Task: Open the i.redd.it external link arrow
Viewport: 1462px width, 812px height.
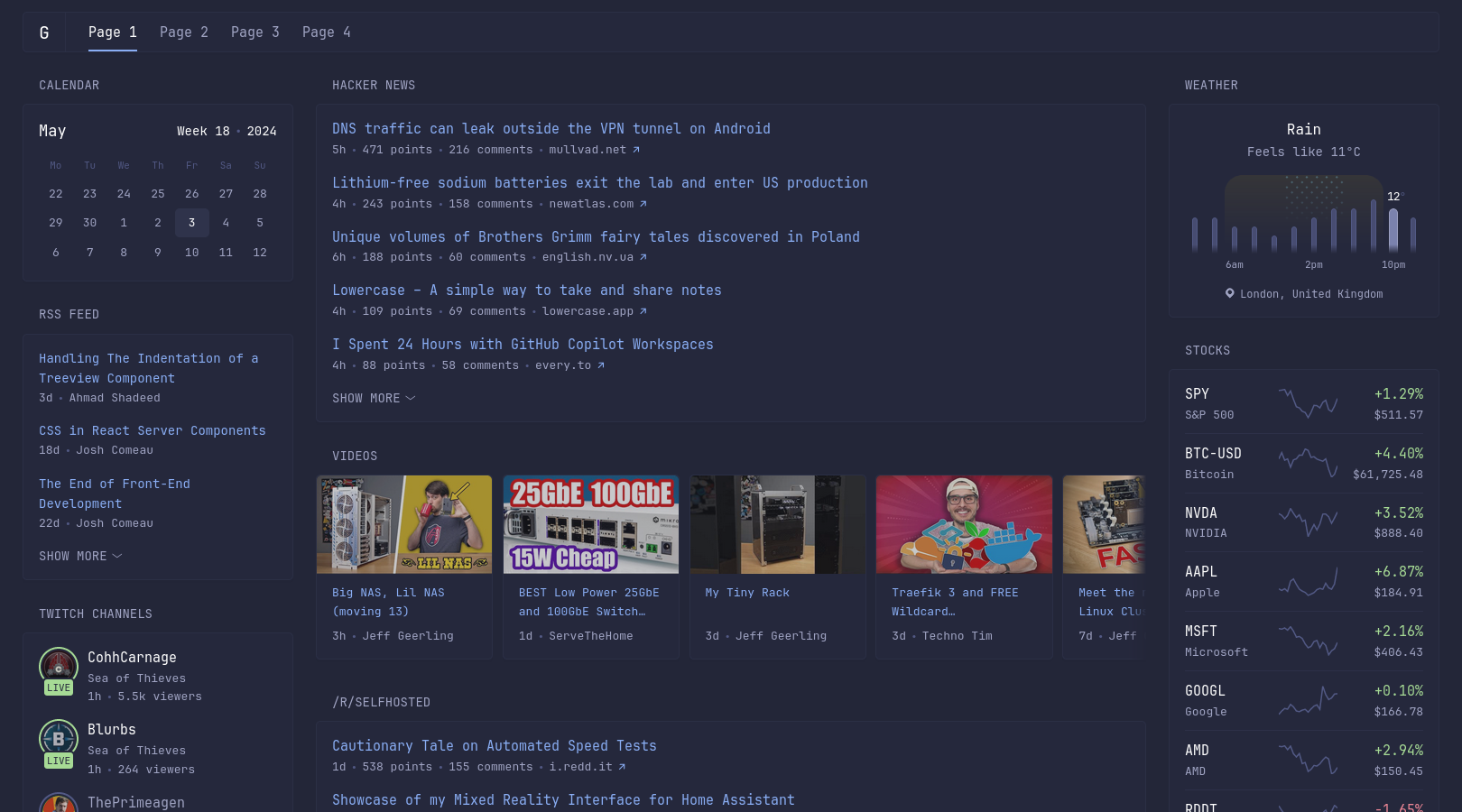Action: pos(621,767)
